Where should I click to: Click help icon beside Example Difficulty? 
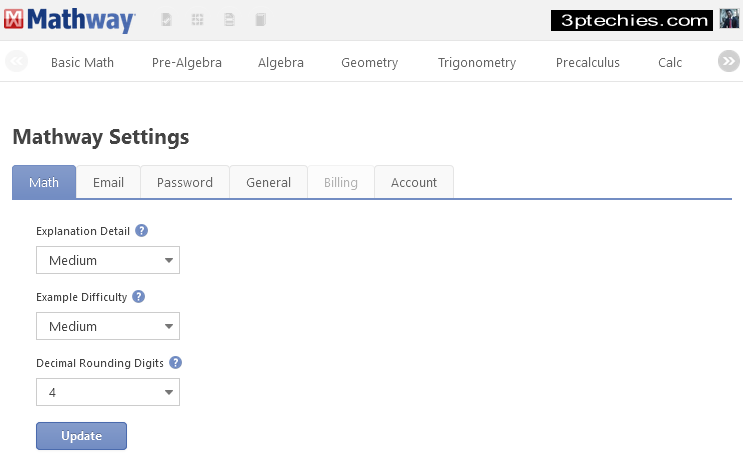[138, 297]
